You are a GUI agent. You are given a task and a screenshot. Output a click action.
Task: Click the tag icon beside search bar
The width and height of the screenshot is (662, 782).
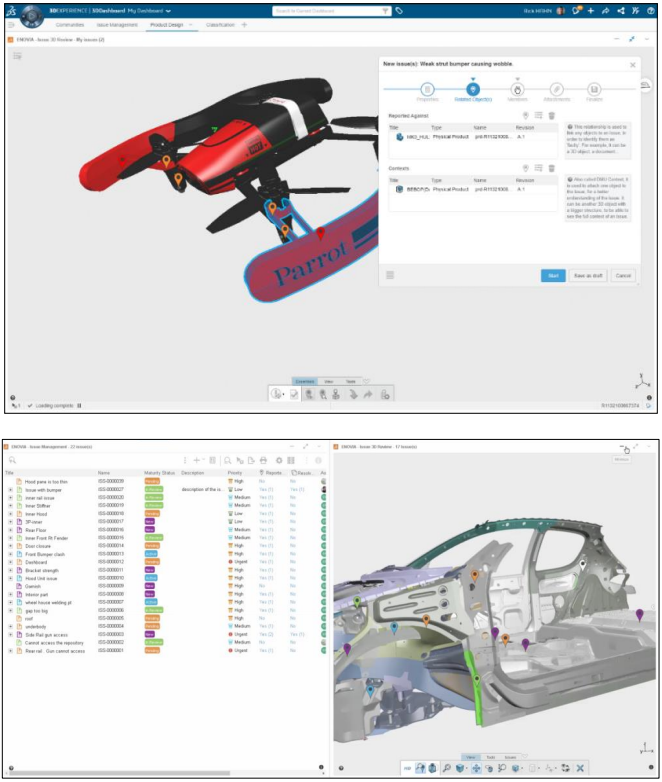(x=399, y=10)
